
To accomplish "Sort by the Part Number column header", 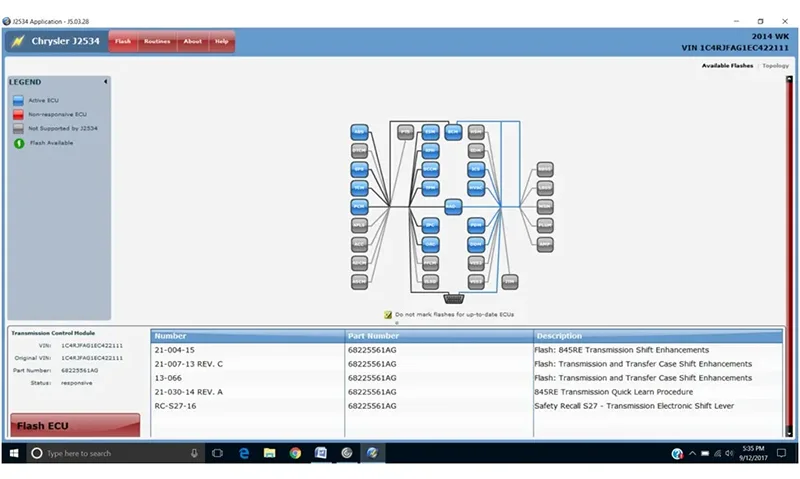I will click(439, 336).
